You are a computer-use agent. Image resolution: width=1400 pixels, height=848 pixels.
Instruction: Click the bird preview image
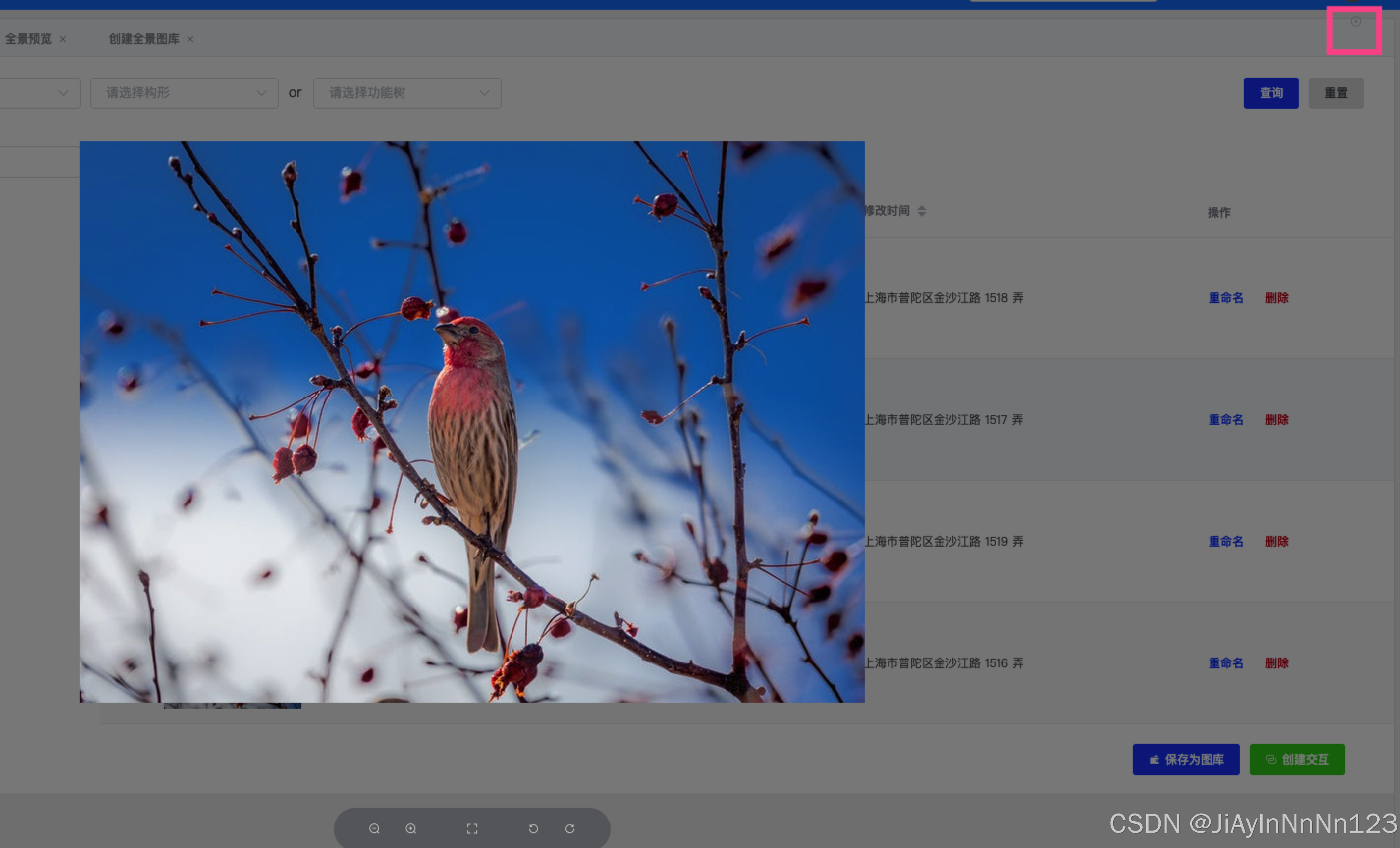[x=472, y=422]
